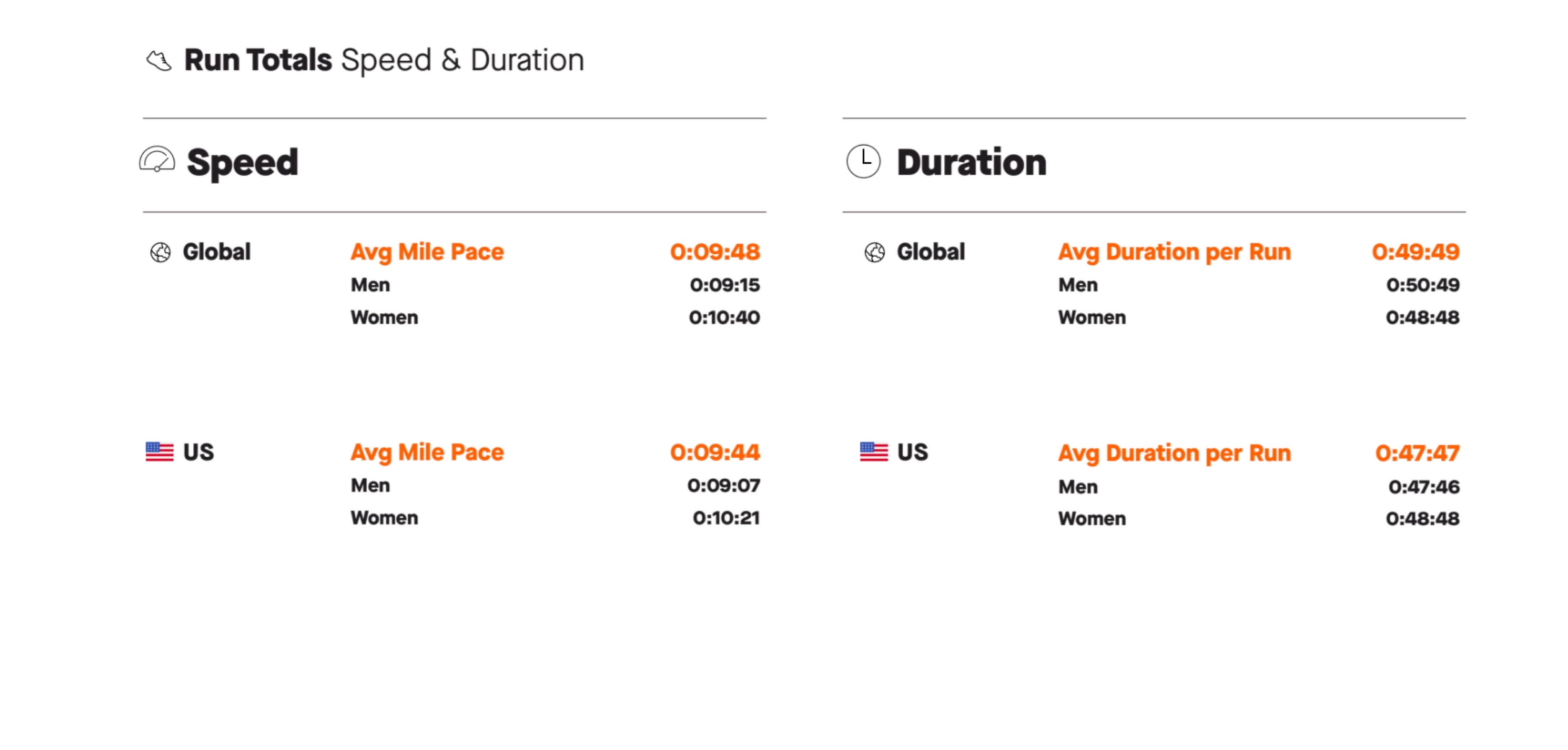
Task: Click the 0:09:48 global pace value
Action: (715, 252)
